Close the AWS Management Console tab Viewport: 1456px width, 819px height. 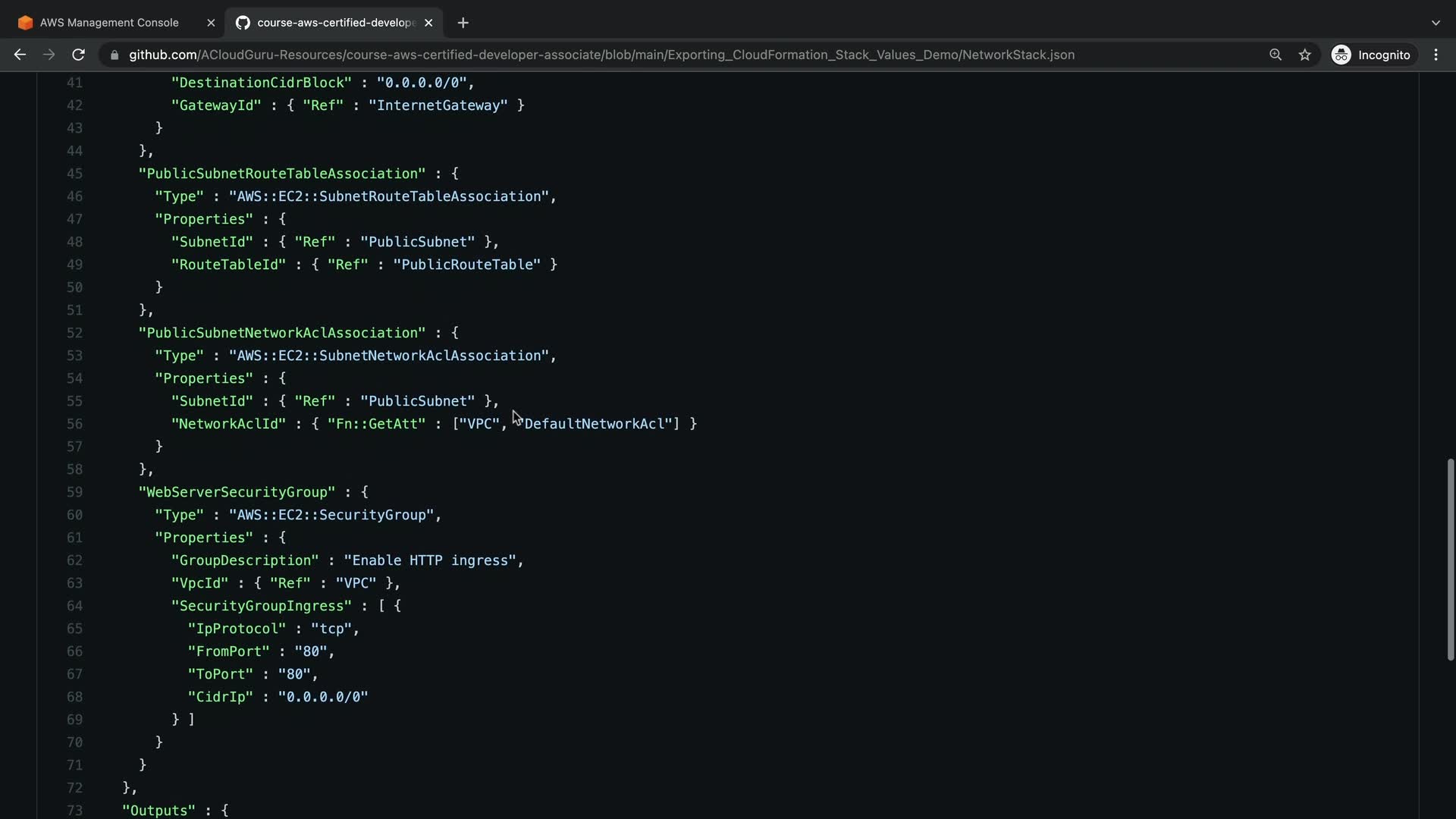(x=211, y=23)
